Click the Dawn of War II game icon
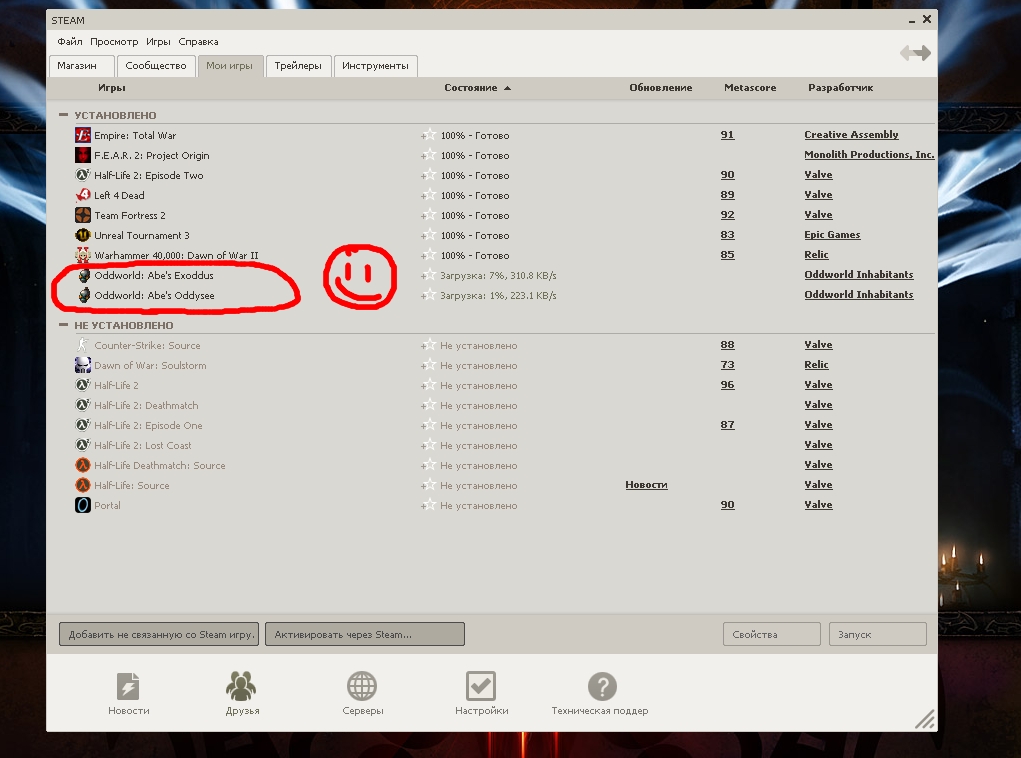Image resolution: width=1021 pixels, height=758 pixels. (x=83, y=255)
